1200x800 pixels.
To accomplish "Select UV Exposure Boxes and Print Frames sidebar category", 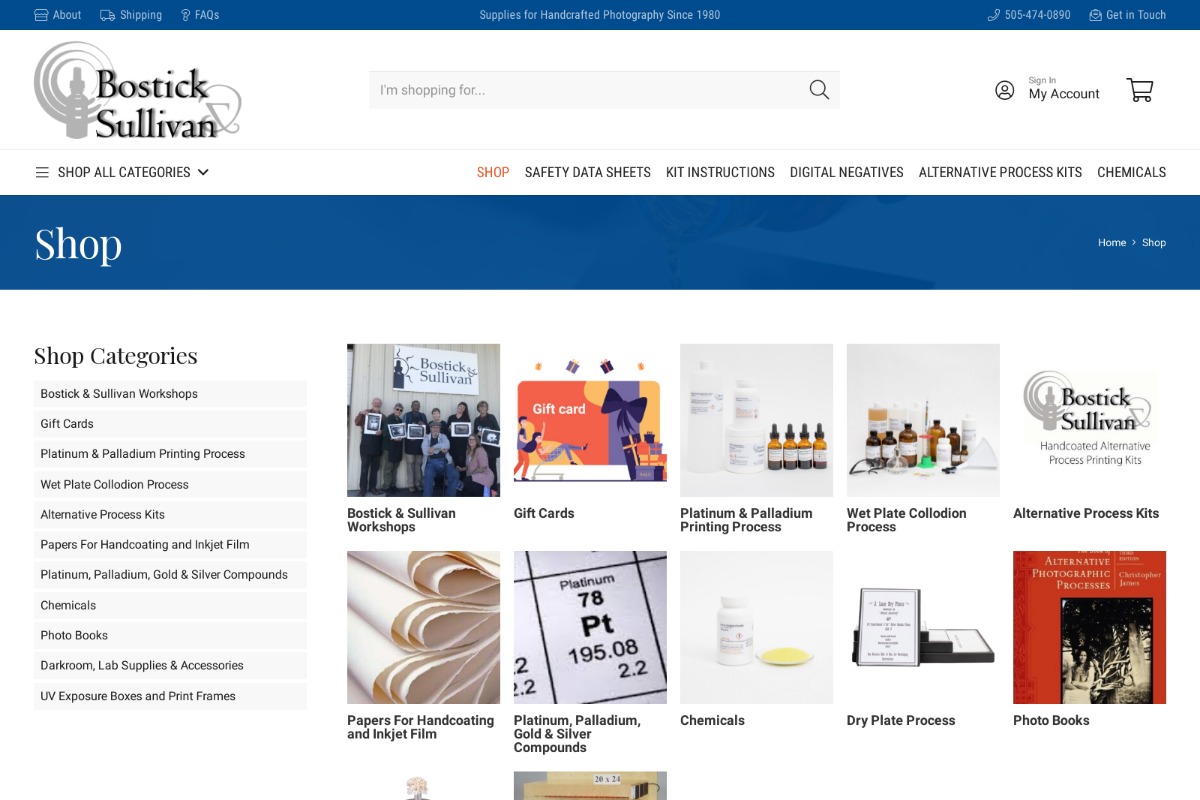I will click(x=170, y=696).
